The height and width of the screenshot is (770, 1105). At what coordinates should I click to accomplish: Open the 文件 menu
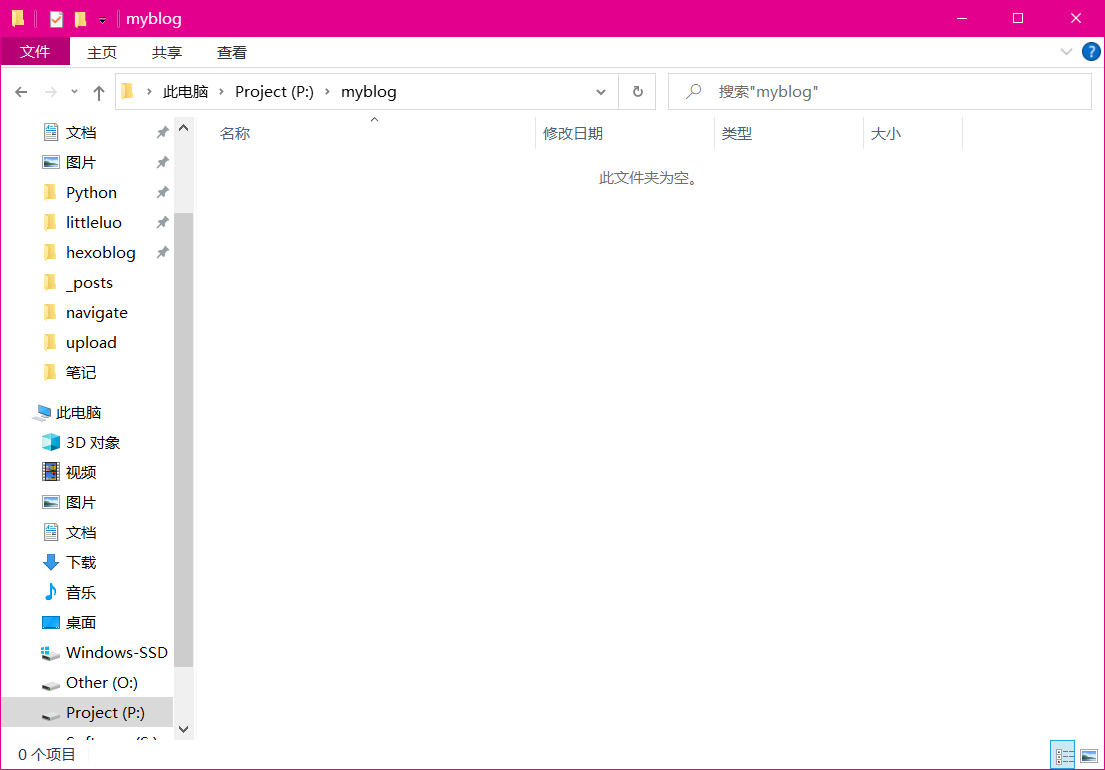pos(35,52)
